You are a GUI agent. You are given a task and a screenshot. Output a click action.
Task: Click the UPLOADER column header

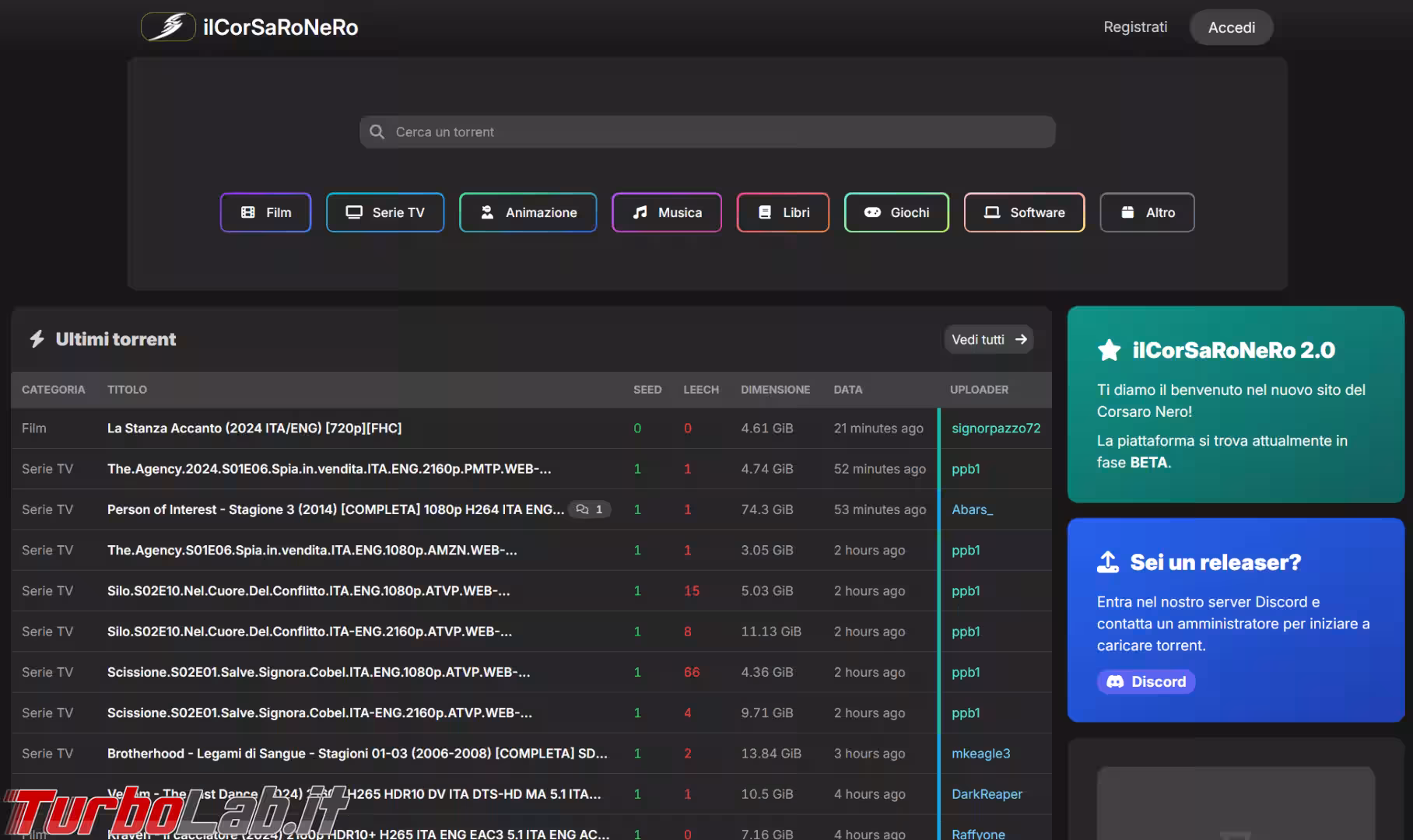(x=979, y=390)
